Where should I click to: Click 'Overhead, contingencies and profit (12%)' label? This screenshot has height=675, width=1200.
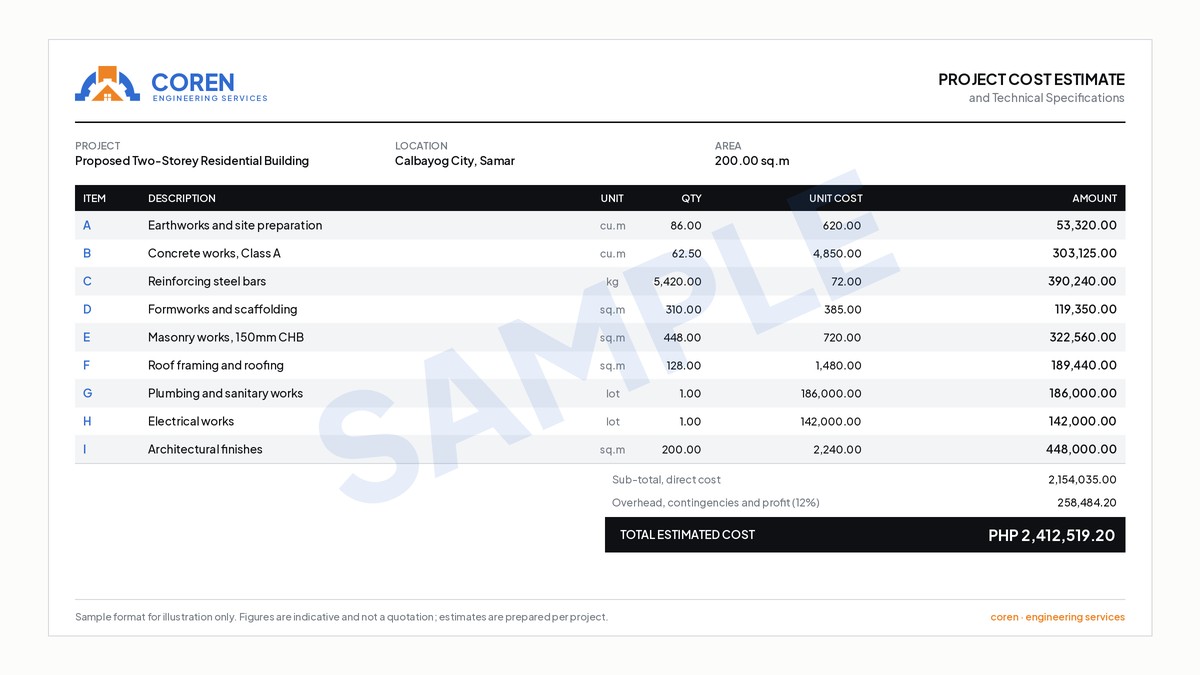point(716,503)
